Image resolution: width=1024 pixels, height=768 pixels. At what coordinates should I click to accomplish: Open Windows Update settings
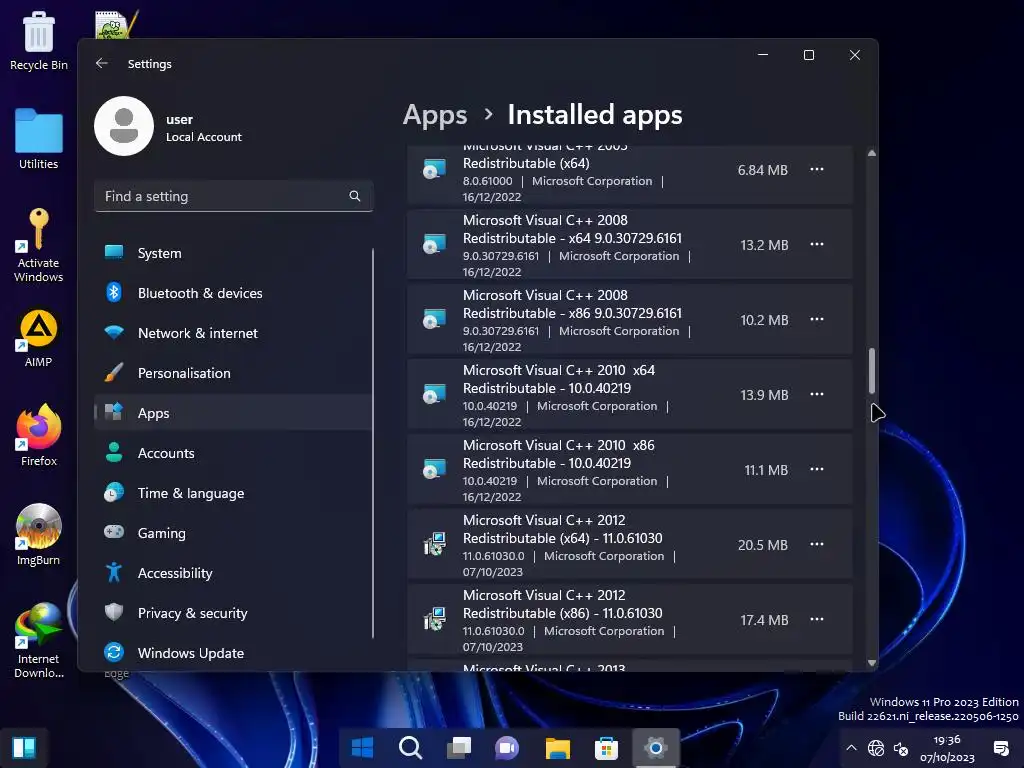pos(233,653)
